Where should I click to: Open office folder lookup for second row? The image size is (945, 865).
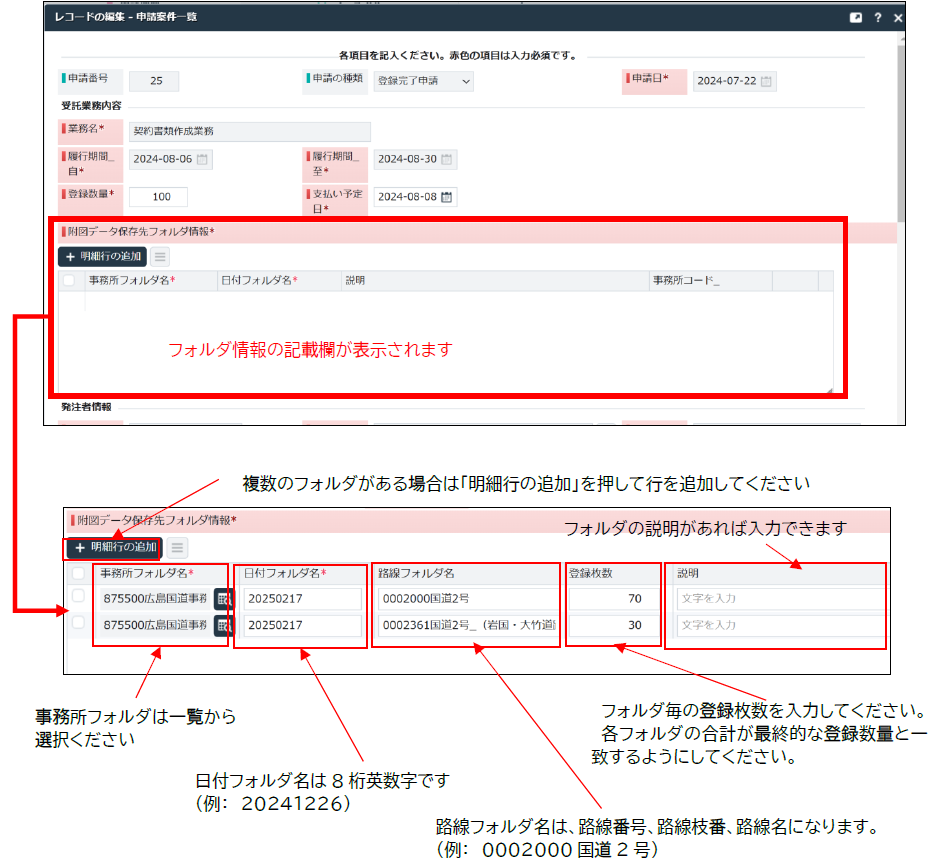pos(222,625)
